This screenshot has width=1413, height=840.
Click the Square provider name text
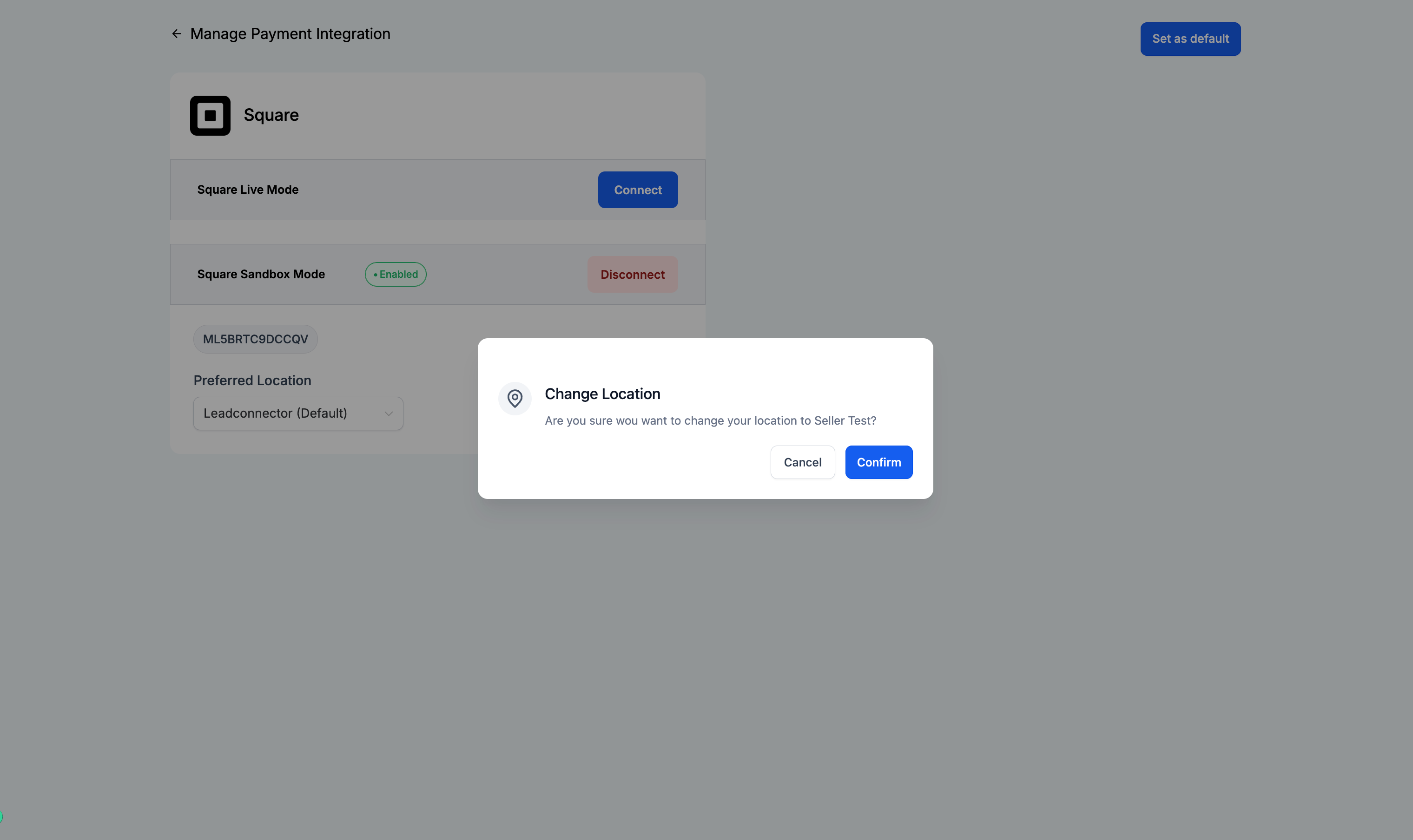tap(271, 116)
